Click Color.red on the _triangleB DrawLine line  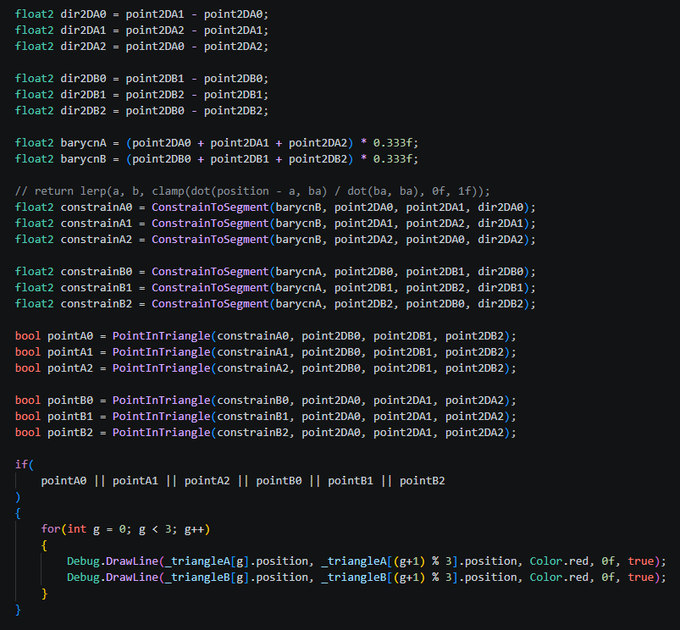tap(559, 577)
